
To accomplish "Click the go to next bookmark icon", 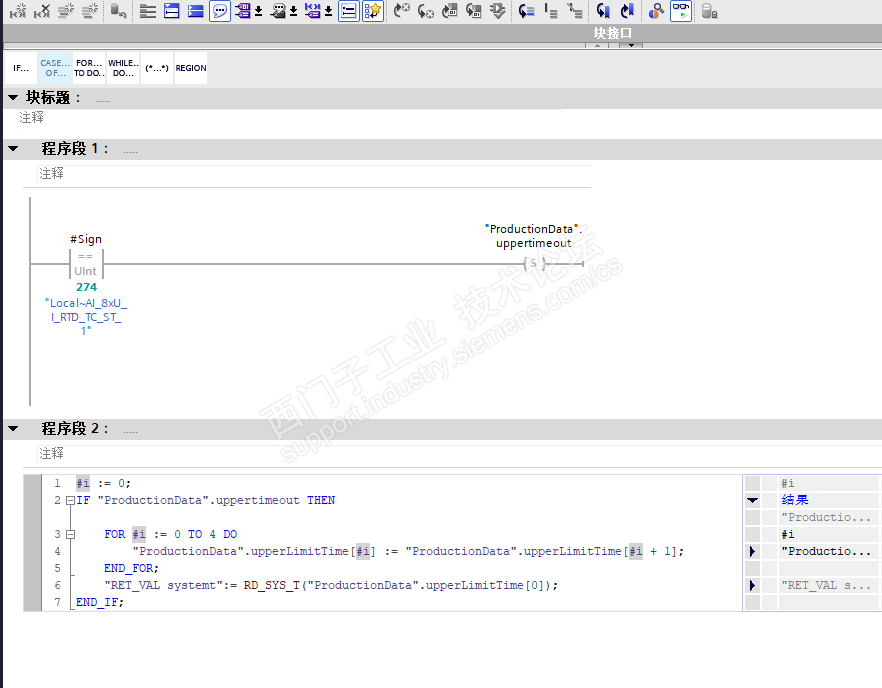I will (627, 11).
